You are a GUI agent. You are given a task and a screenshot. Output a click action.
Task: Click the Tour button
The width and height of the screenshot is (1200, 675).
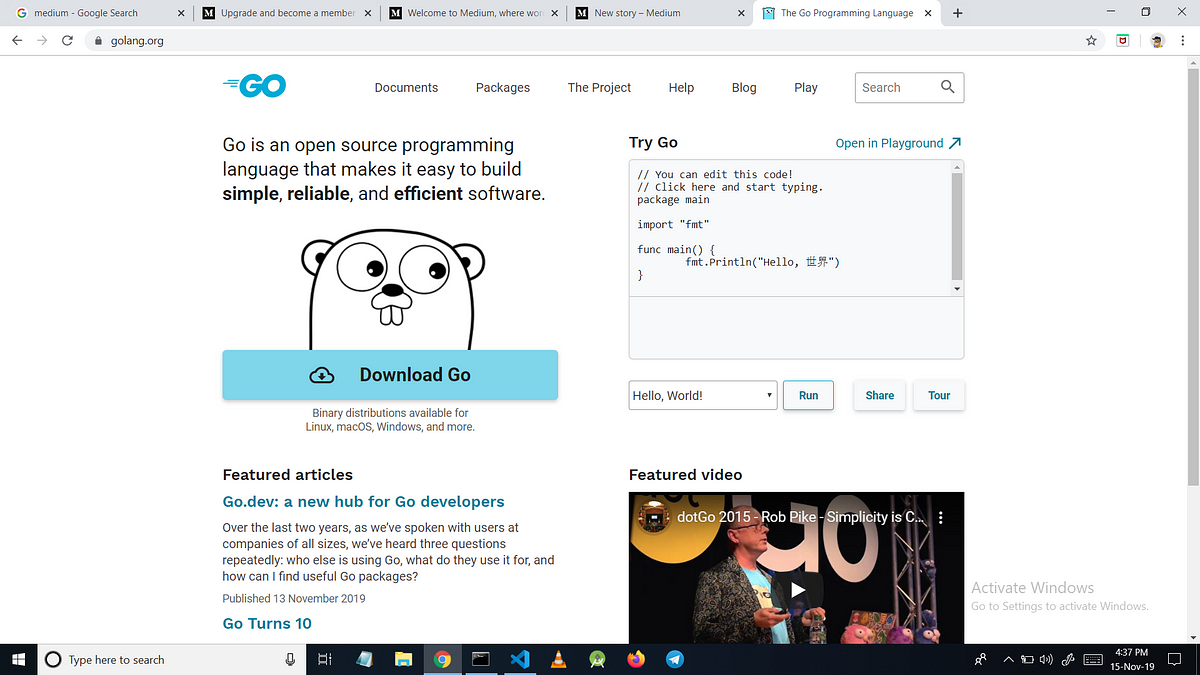tap(939, 395)
